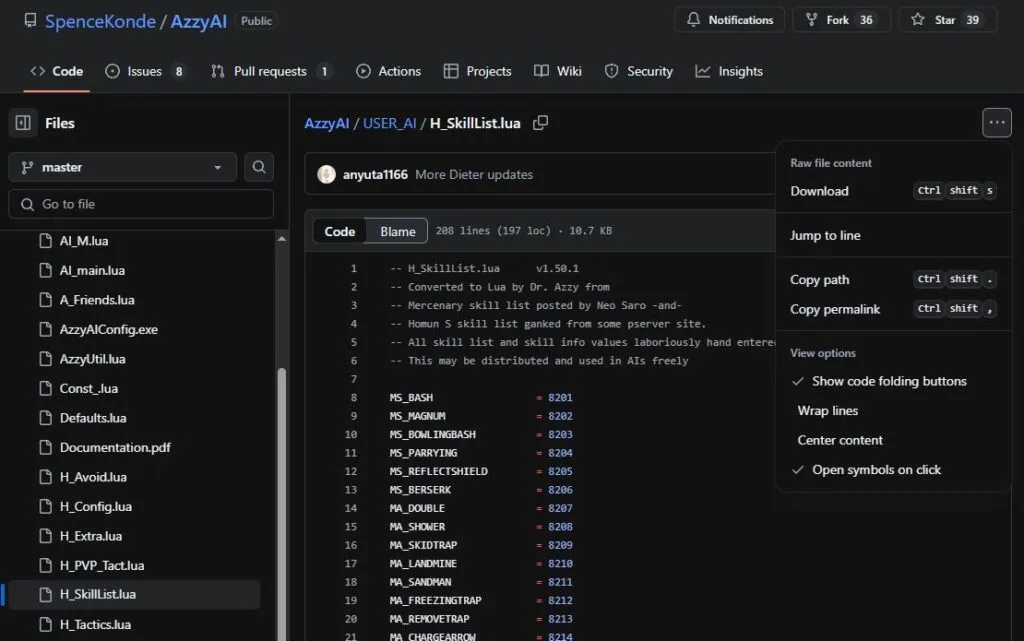Open the Projects tab
1024x641 pixels.
pos(477,71)
